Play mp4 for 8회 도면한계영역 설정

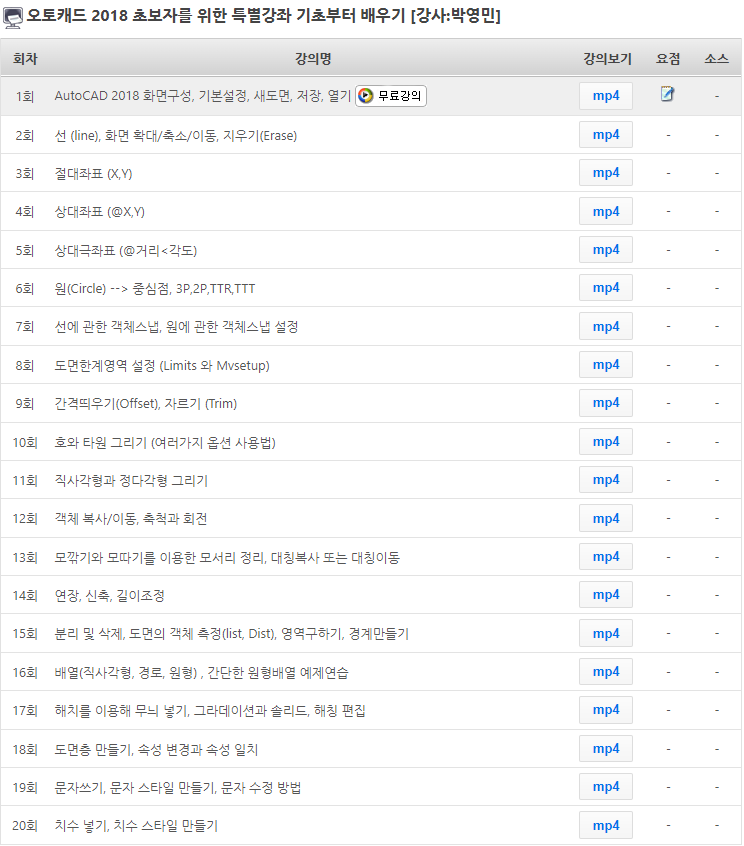[606, 365]
